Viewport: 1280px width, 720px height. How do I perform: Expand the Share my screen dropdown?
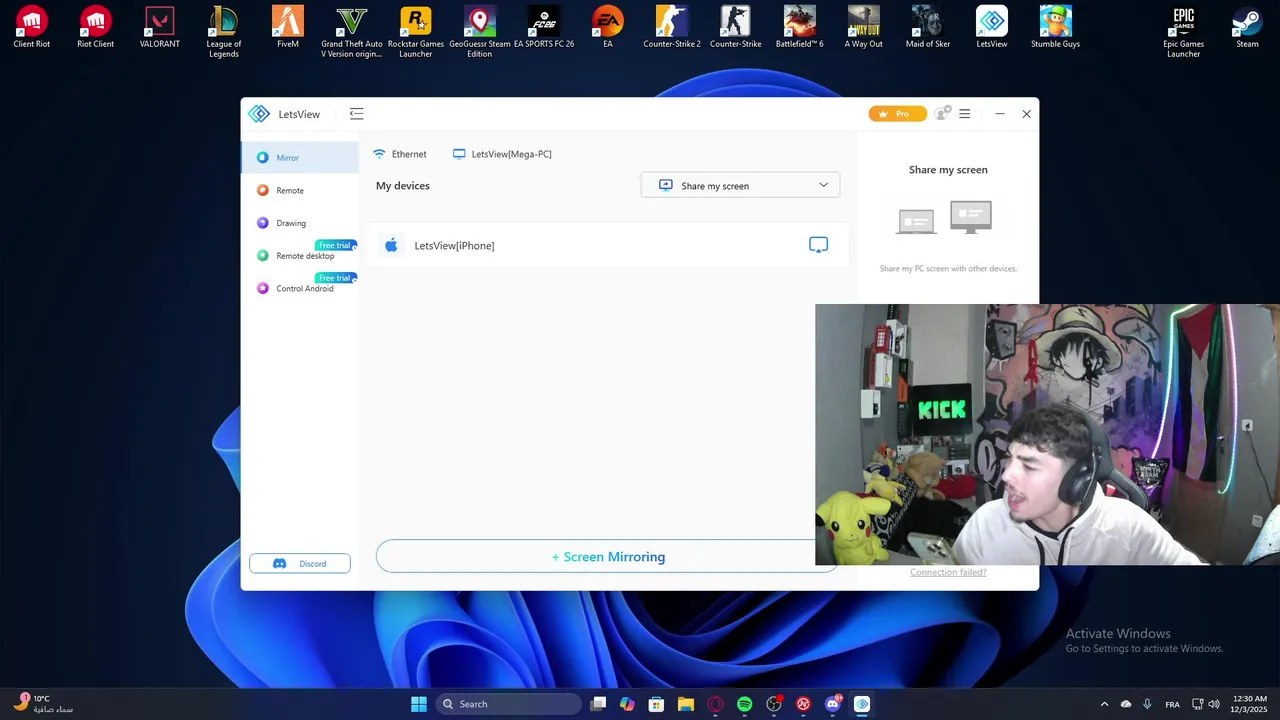740,185
